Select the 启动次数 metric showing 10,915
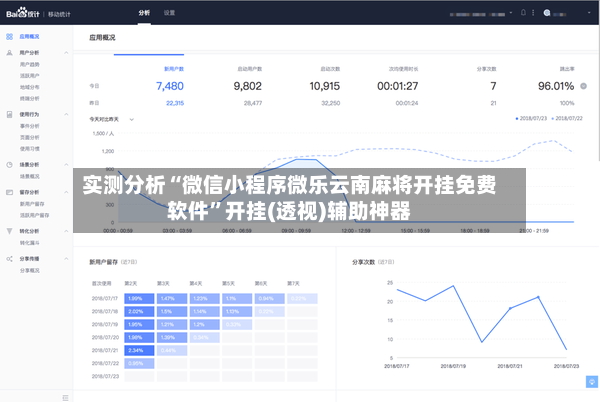The width and height of the screenshot is (600, 402). coord(324,86)
